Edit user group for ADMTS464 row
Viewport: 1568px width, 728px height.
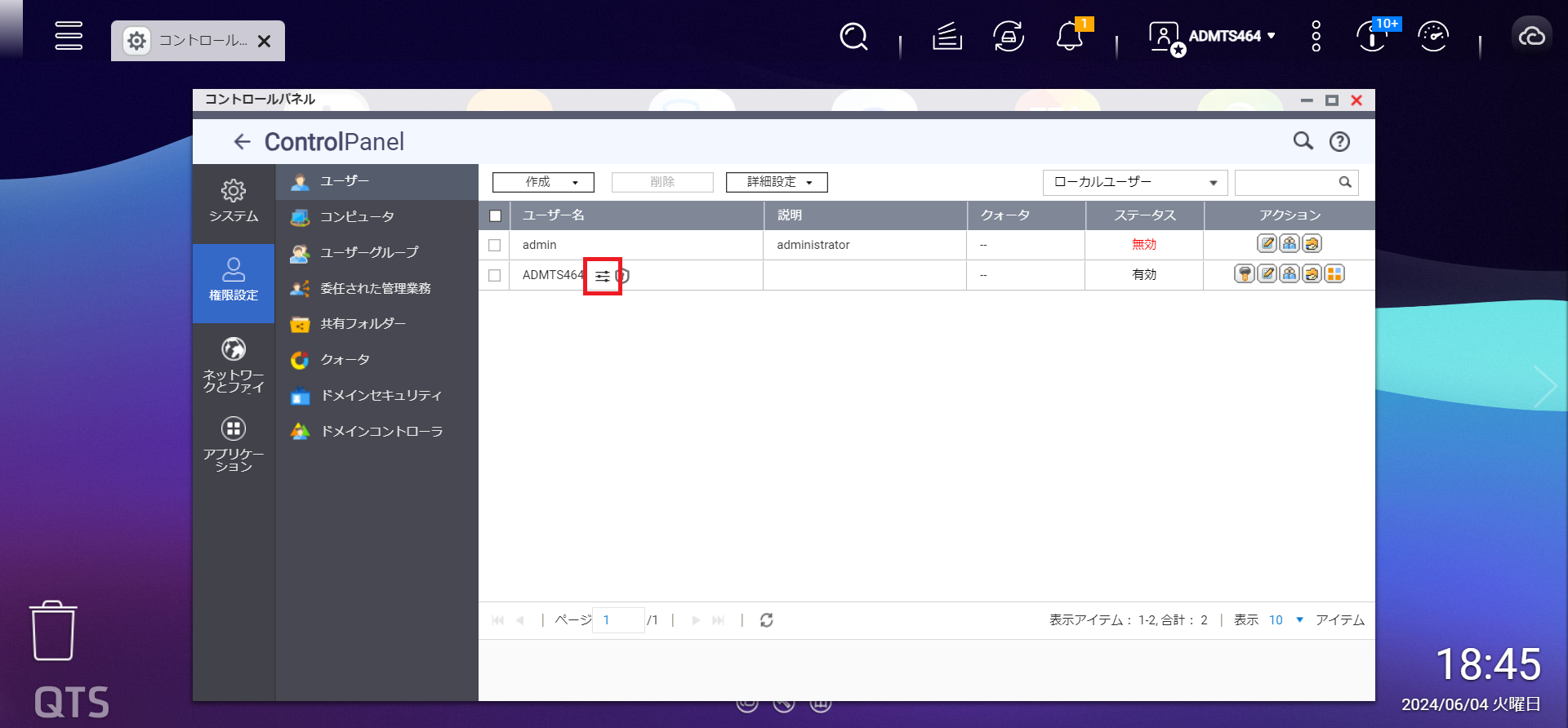click(x=1290, y=274)
